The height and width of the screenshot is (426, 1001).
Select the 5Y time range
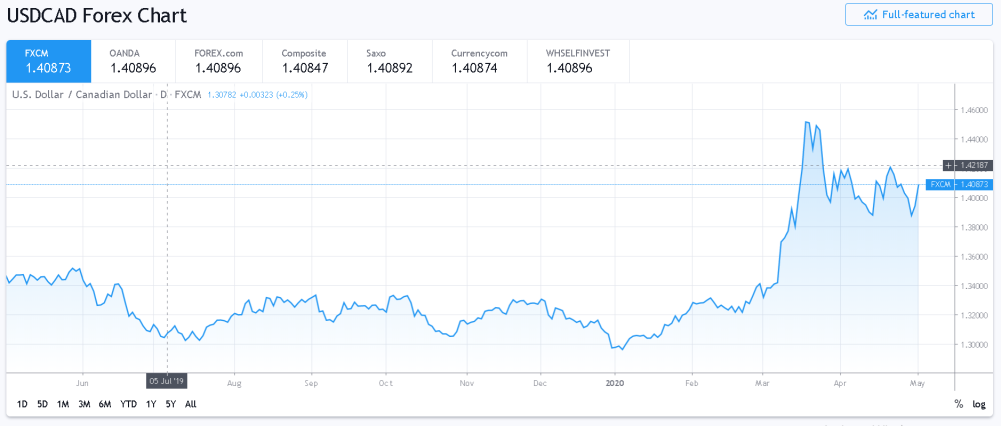click(x=170, y=404)
